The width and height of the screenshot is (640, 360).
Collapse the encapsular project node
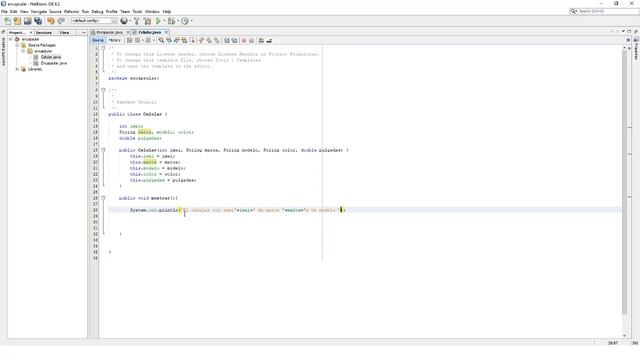pyautogui.click(x=11, y=39)
